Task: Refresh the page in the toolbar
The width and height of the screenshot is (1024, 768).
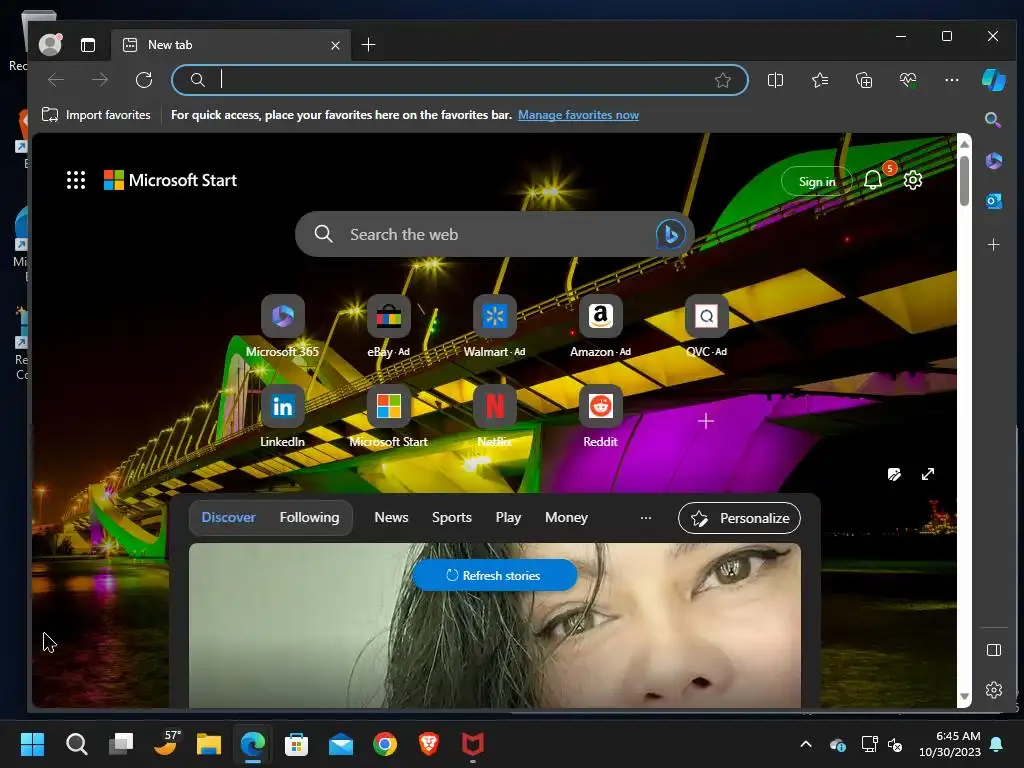Action: [144, 80]
